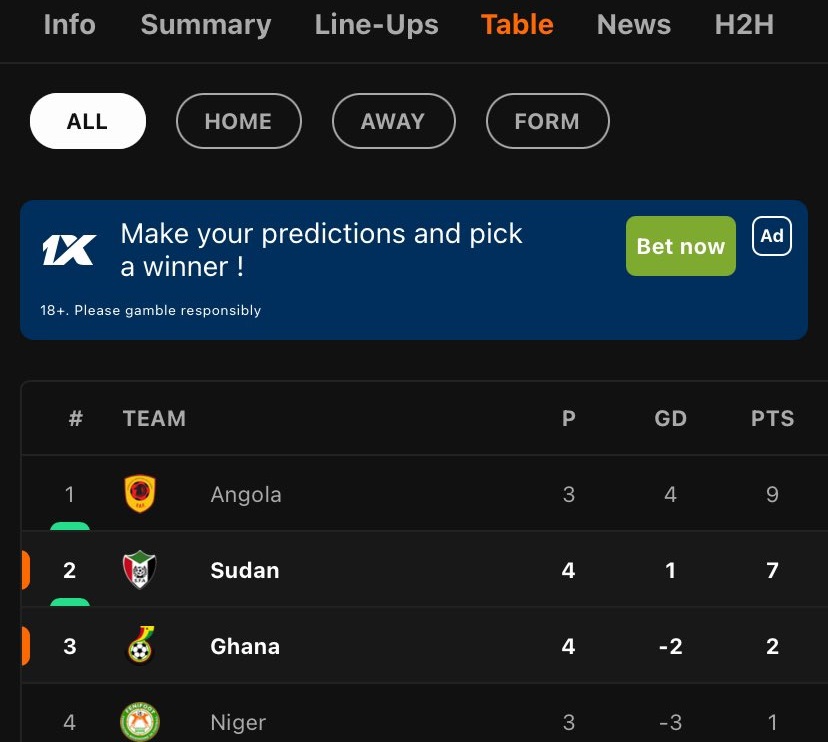Image resolution: width=828 pixels, height=742 pixels.
Task: Tap the Ad label badge
Action: pyautogui.click(x=771, y=236)
